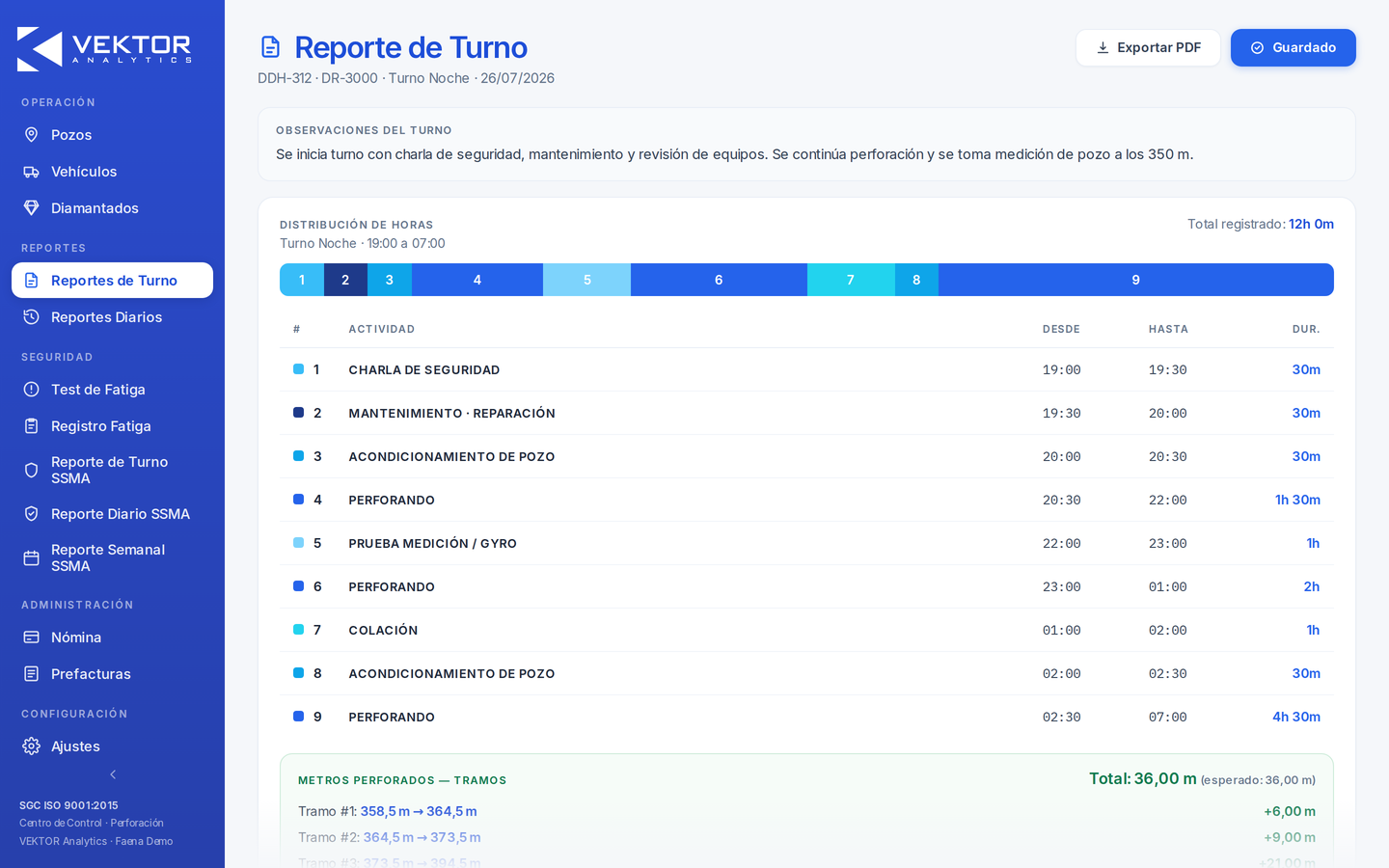Click the check-circle icon in Guardado
Viewport: 1389px width, 868px height.
click(x=1257, y=47)
